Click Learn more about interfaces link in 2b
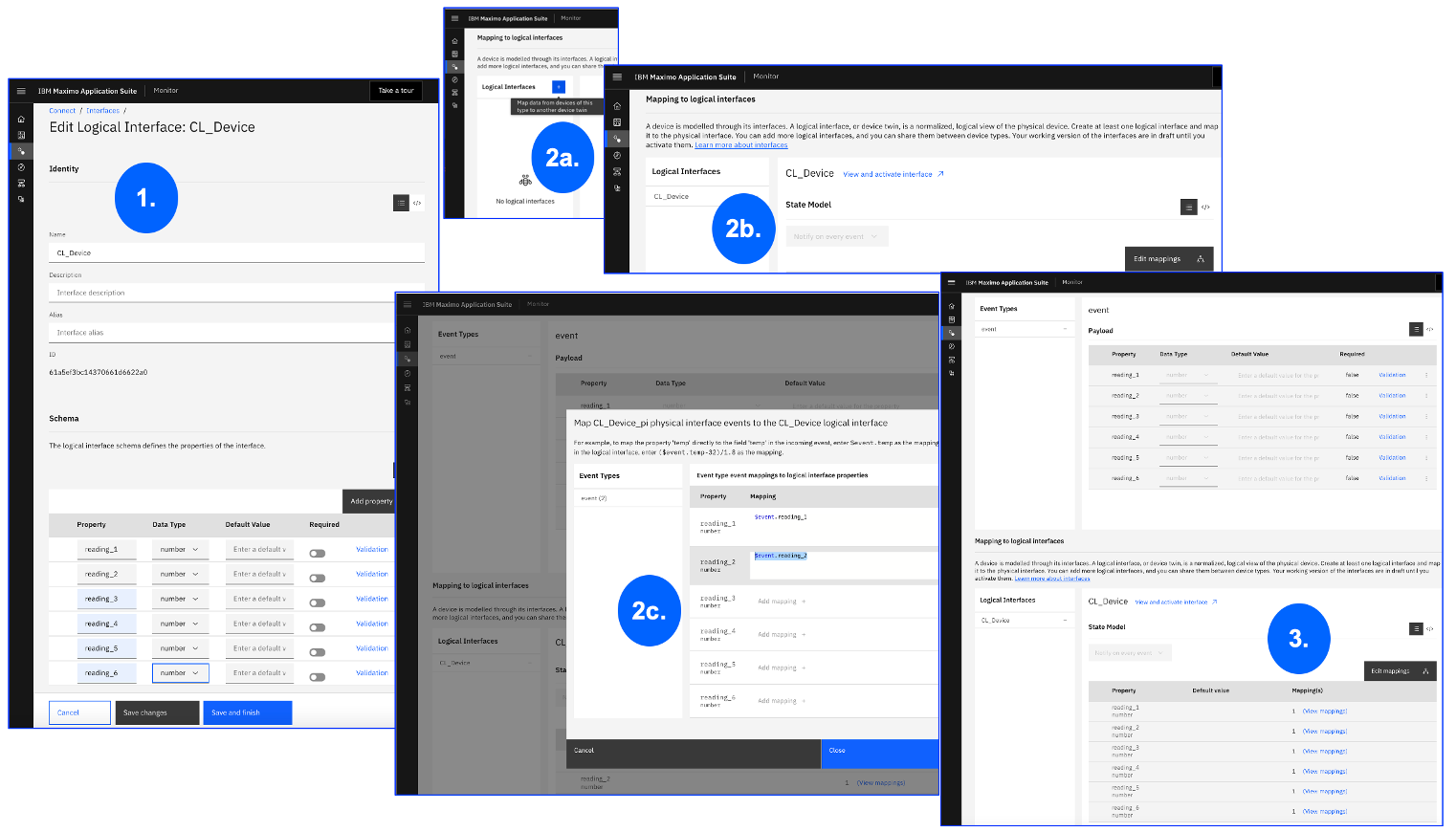1456x832 pixels. point(741,145)
